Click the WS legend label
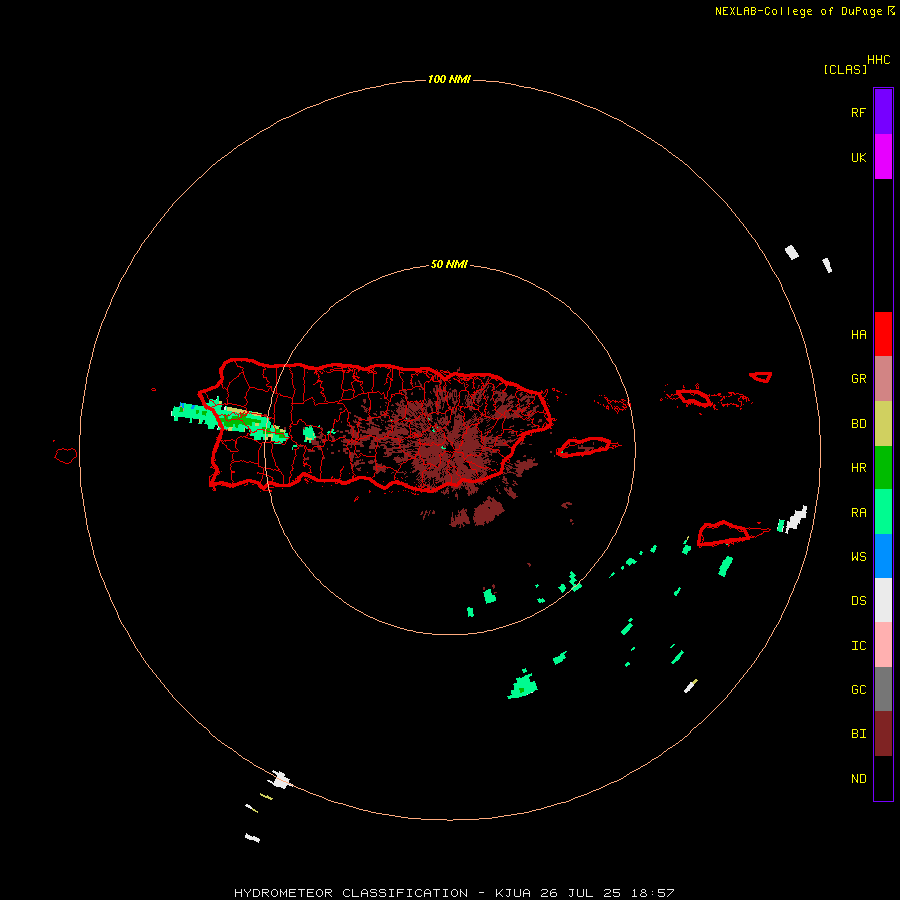 coord(858,557)
